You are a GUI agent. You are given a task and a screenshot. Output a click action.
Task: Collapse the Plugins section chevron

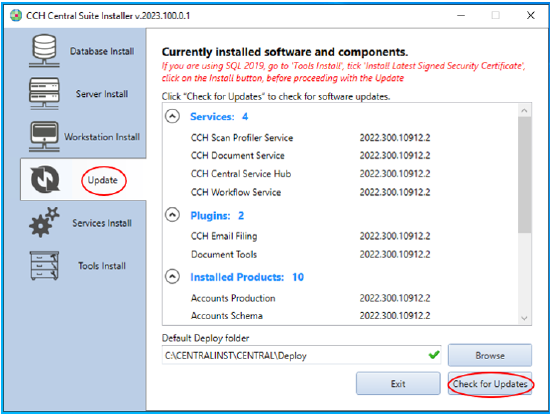[172, 215]
